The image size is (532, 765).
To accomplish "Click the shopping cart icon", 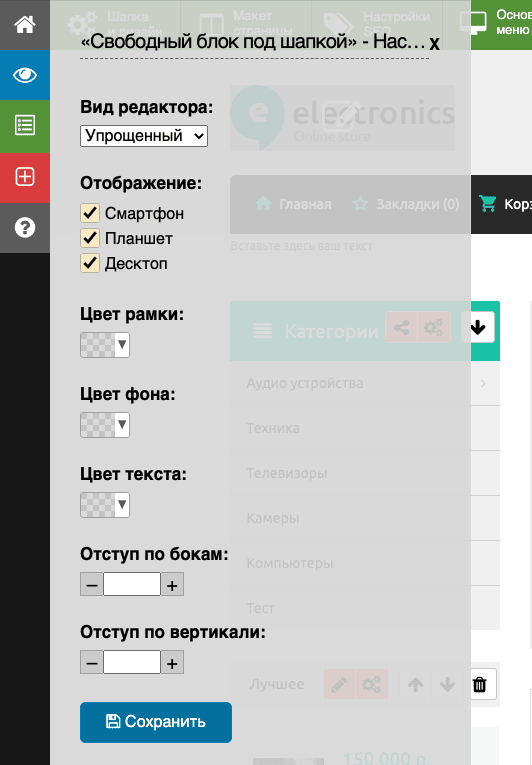I will pos(487,203).
